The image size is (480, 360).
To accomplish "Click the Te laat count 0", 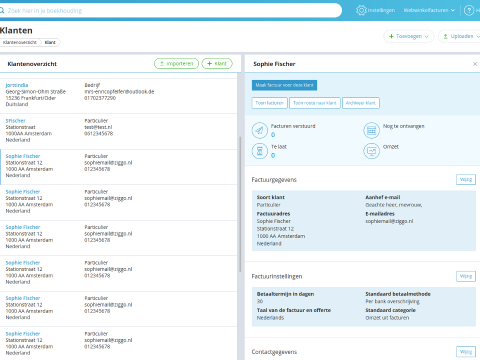I will (273, 155).
